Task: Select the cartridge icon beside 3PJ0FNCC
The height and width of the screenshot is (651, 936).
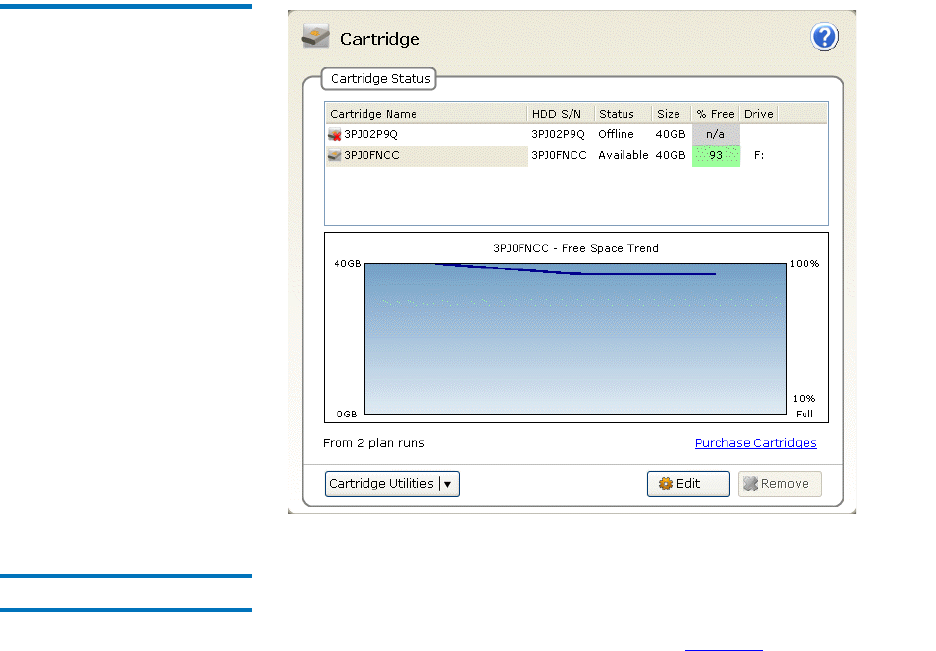Action: pyautogui.click(x=334, y=155)
